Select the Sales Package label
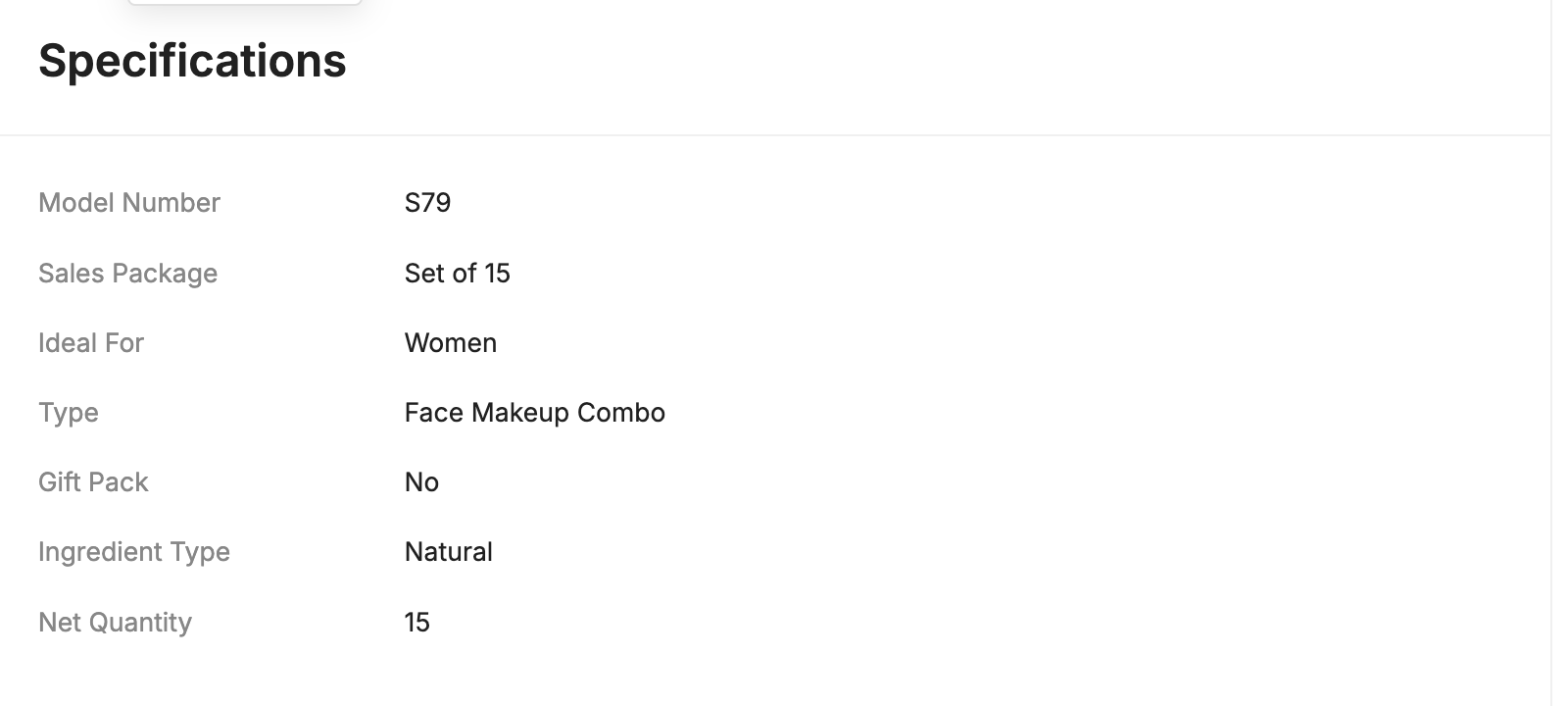This screenshot has height=706, width=1568. tap(127, 274)
